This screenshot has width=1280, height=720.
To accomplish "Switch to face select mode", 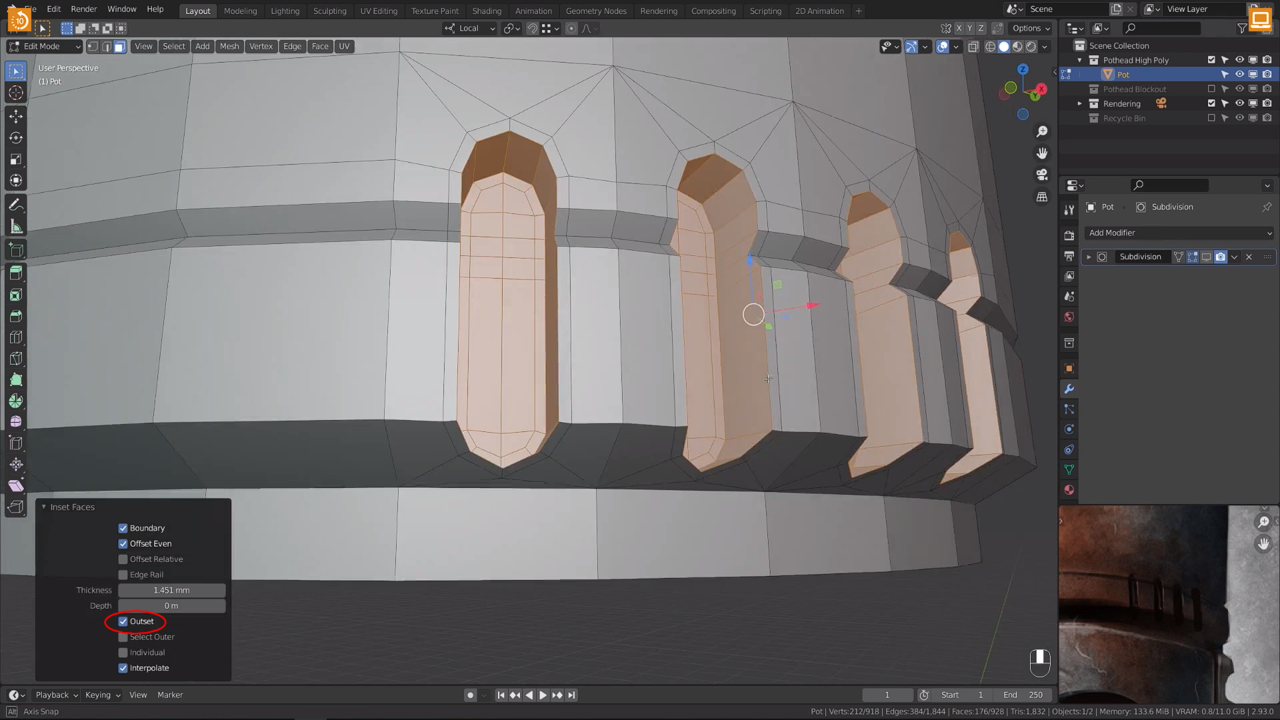I will (x=119, y=46).
